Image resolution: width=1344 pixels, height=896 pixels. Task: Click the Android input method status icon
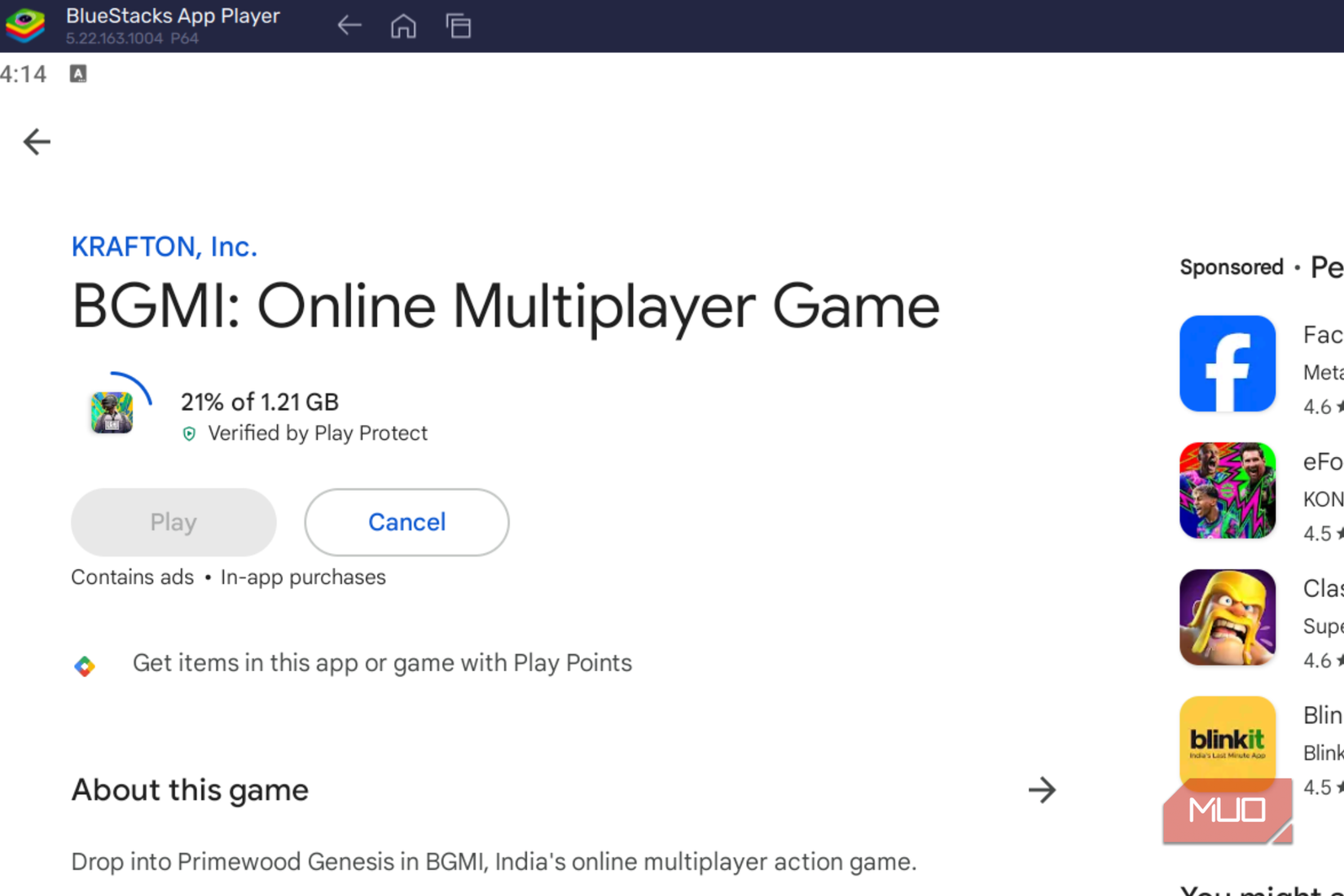click(78, 73)
